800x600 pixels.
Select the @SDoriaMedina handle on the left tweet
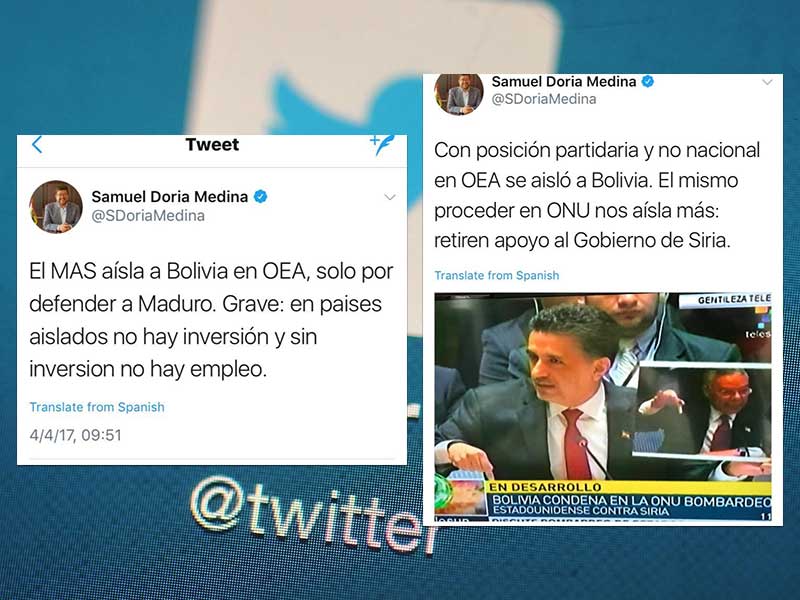pos(148,216)
